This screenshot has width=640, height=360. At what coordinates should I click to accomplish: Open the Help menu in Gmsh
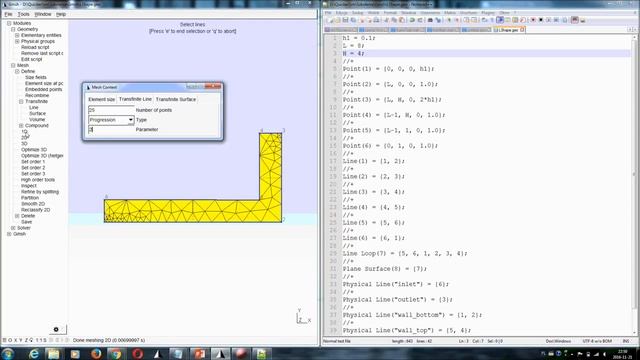(61, 14)
